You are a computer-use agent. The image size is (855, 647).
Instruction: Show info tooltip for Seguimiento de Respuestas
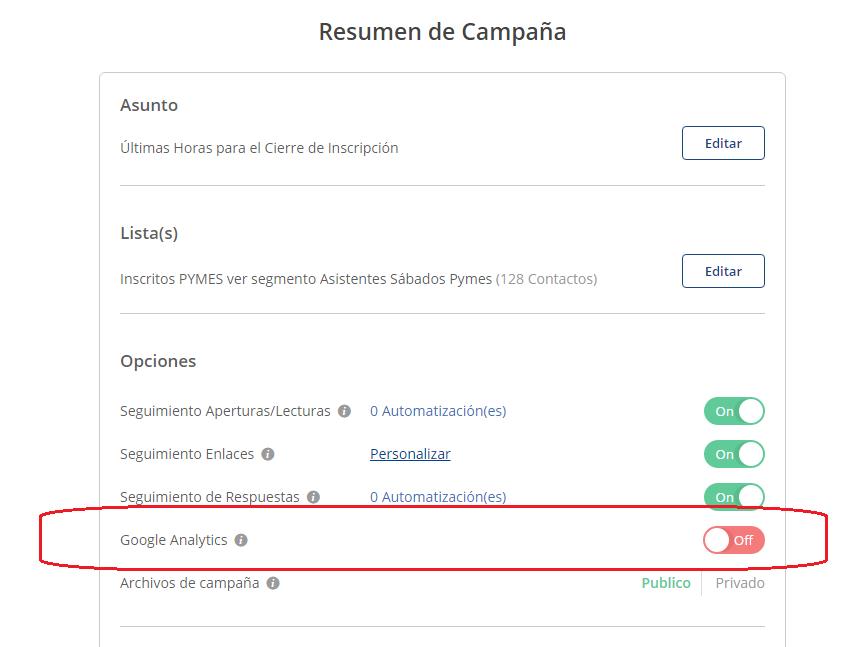313,497
